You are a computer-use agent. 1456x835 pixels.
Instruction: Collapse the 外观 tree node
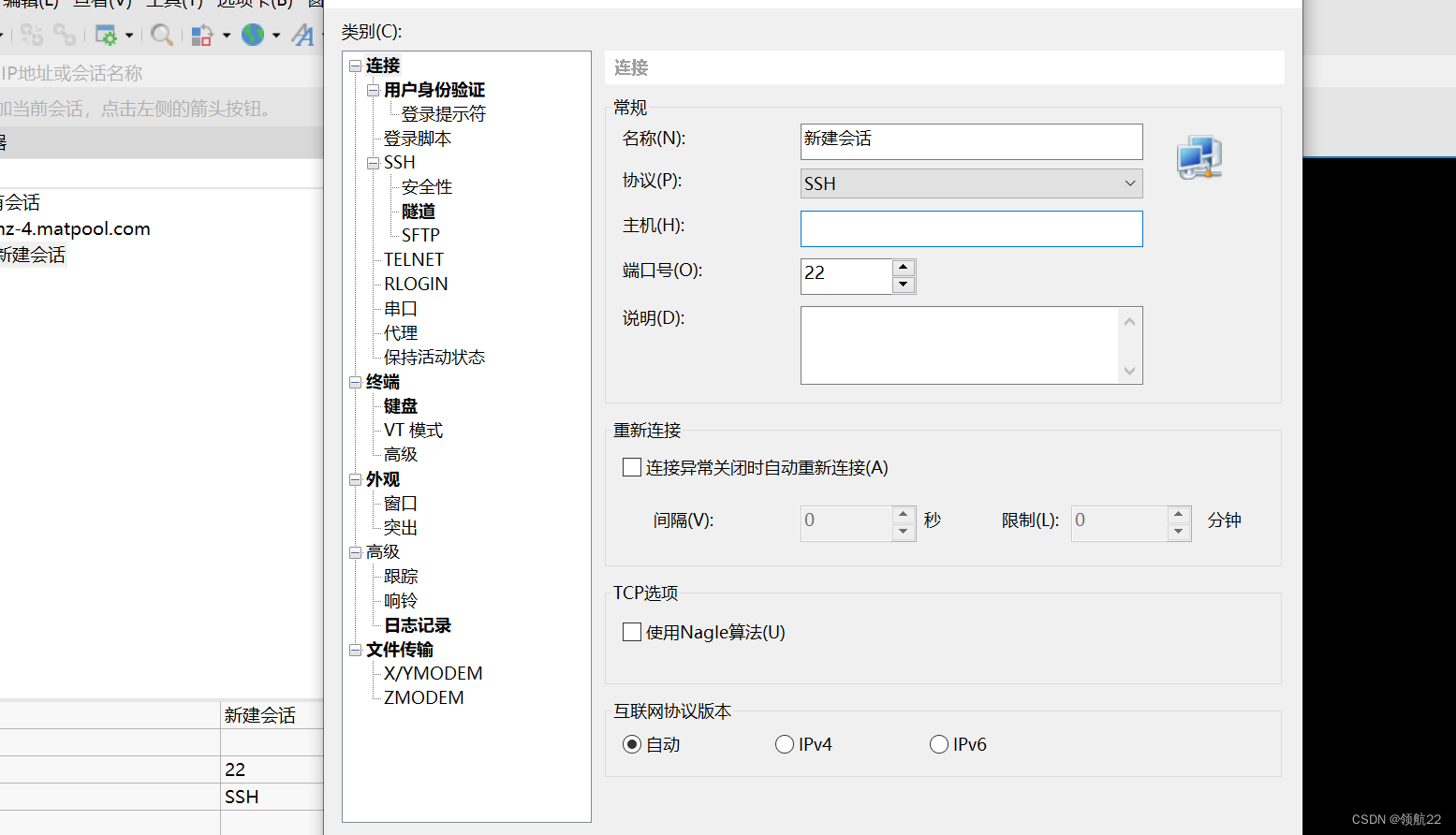[356, 479]
